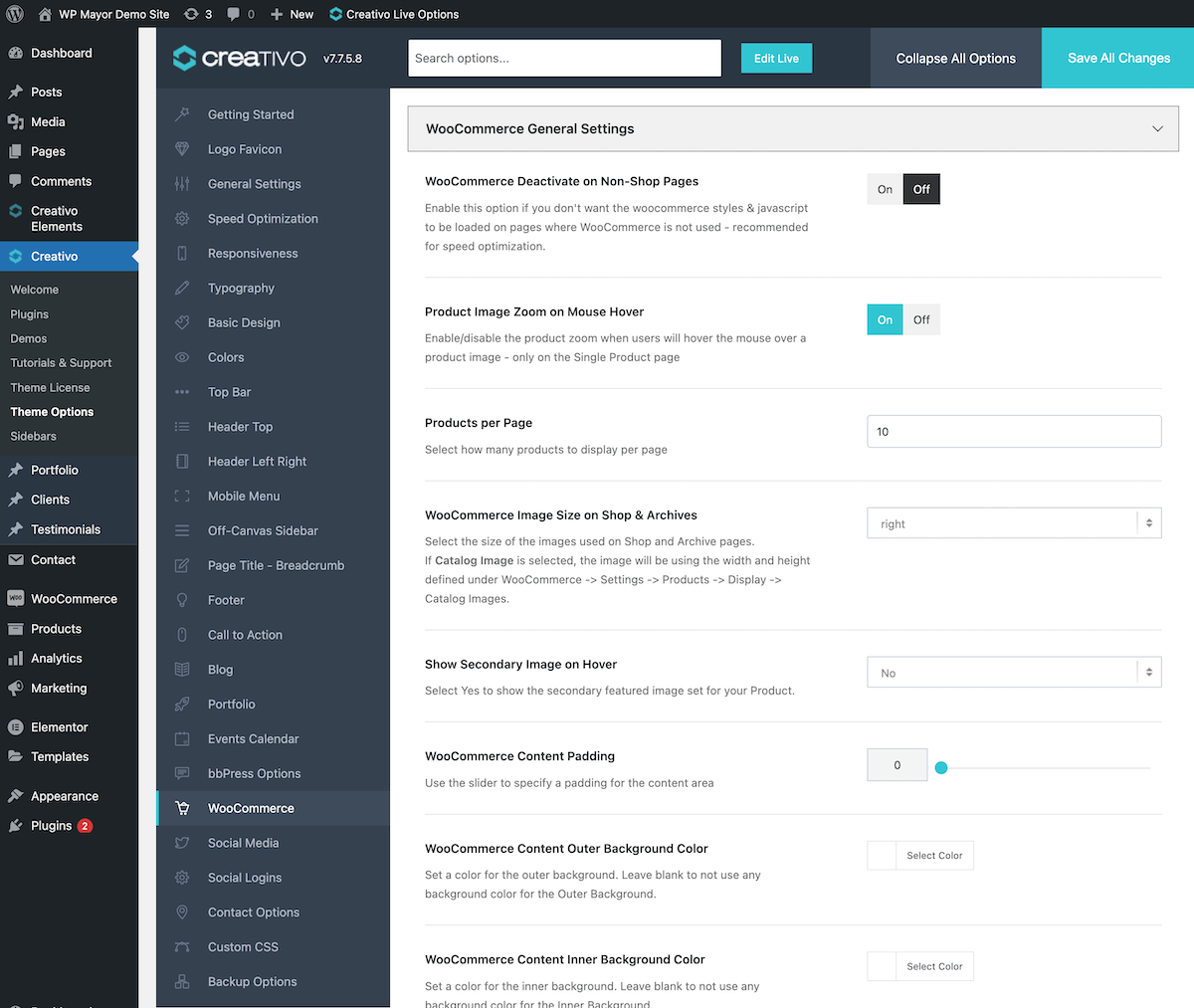Click the Search options field
Screen dimensions: 1194x1008
point(564,58)
